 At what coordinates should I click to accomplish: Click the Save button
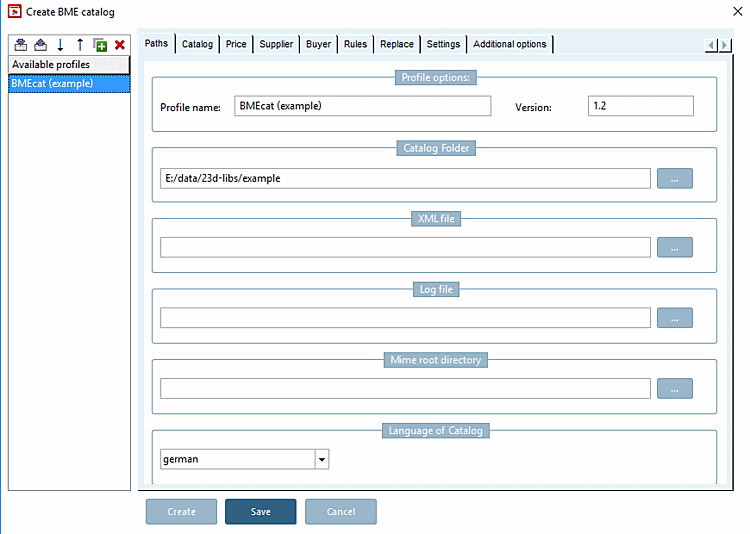(261, 512)
